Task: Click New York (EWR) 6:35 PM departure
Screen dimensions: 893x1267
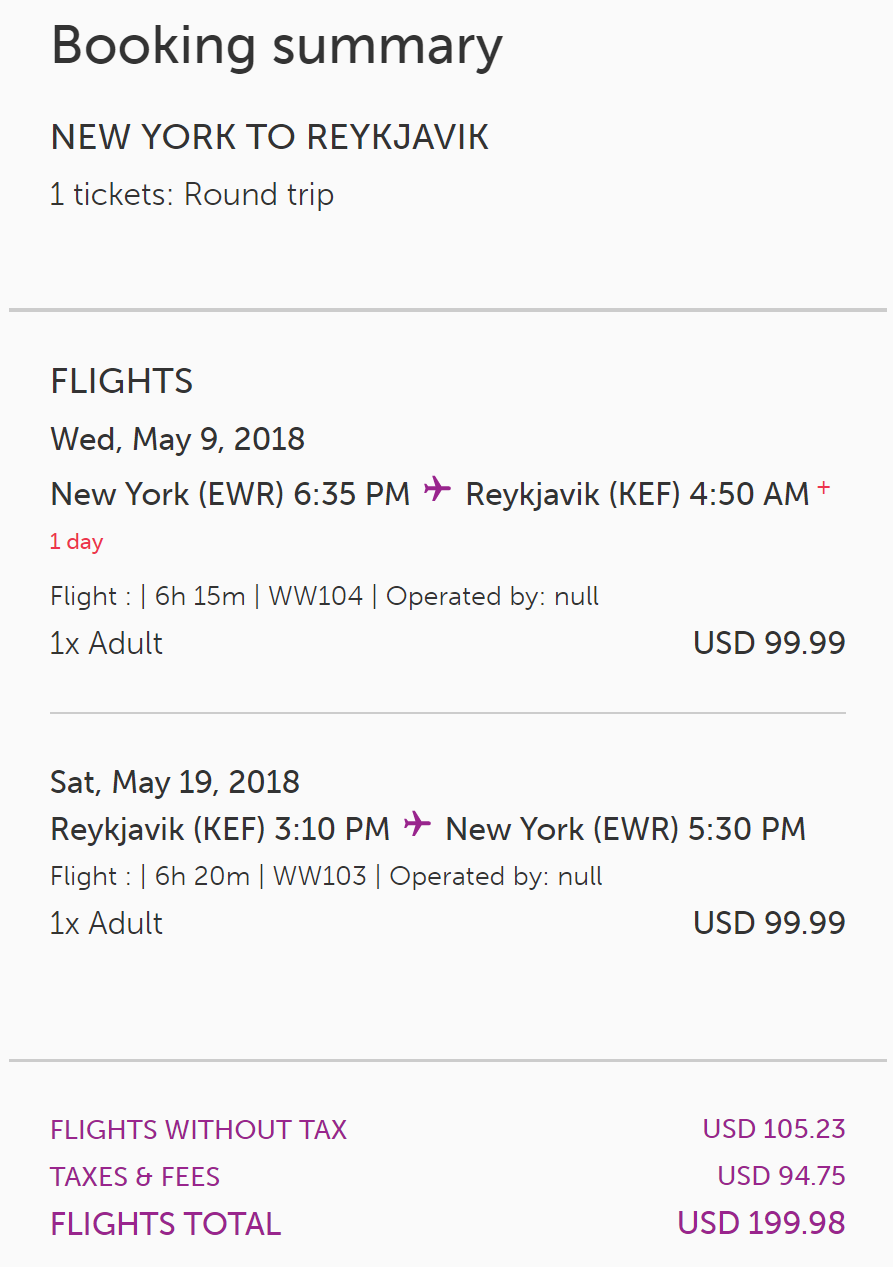Action: 230,494
